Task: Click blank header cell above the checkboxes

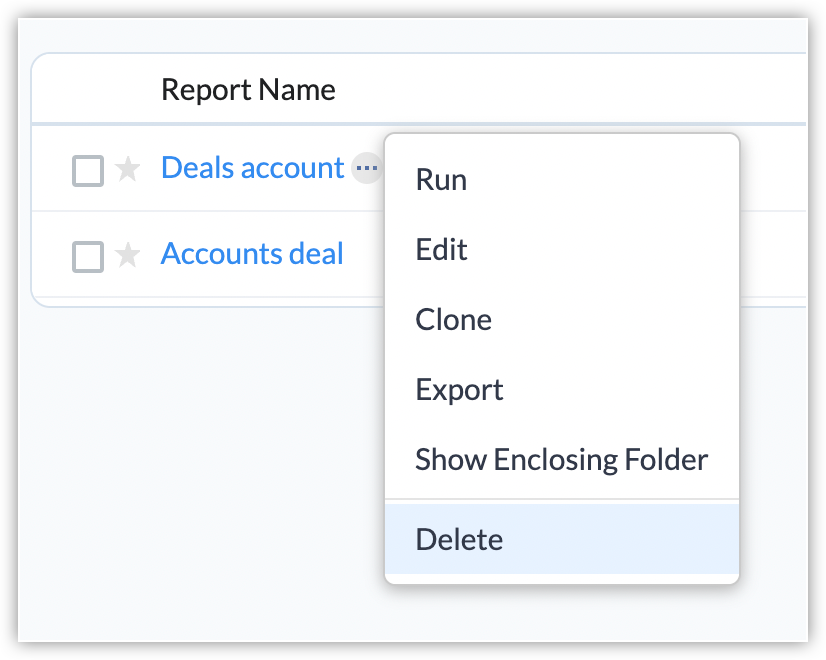Action: click(95, 90)
